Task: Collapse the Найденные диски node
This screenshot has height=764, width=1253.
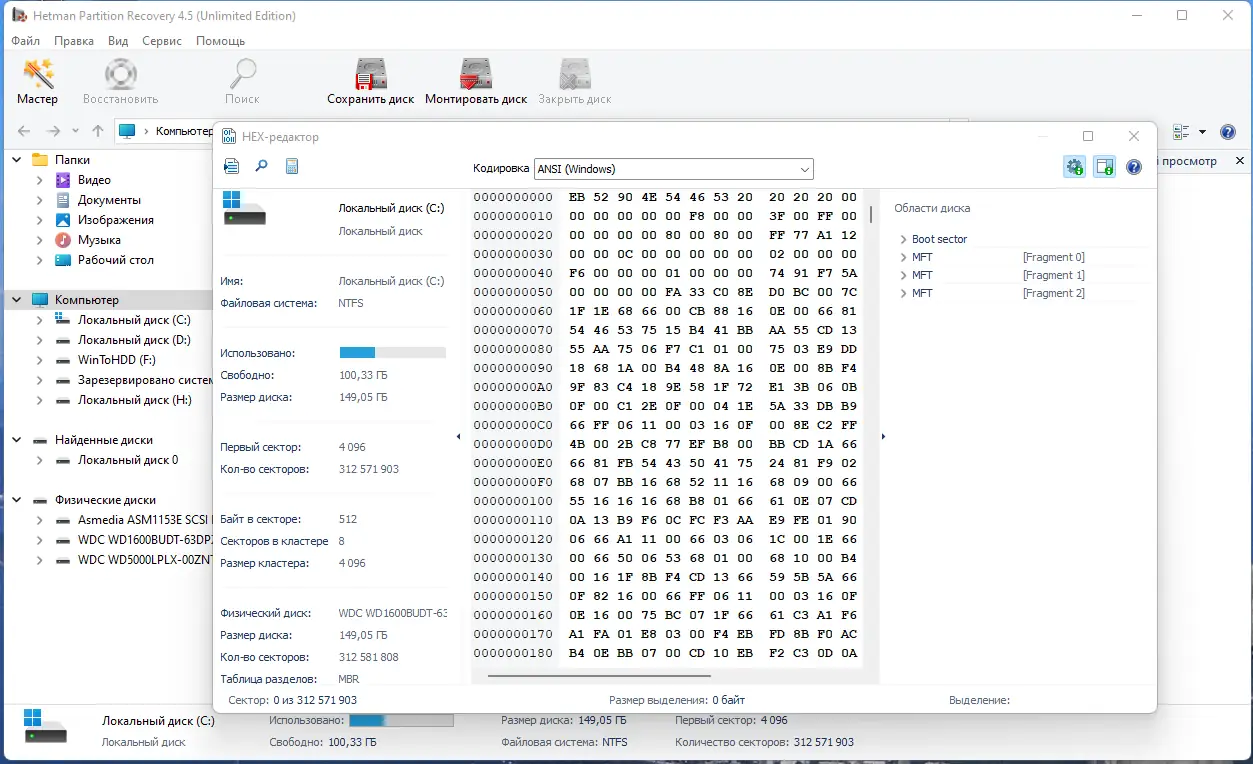Action: (17, 440)
